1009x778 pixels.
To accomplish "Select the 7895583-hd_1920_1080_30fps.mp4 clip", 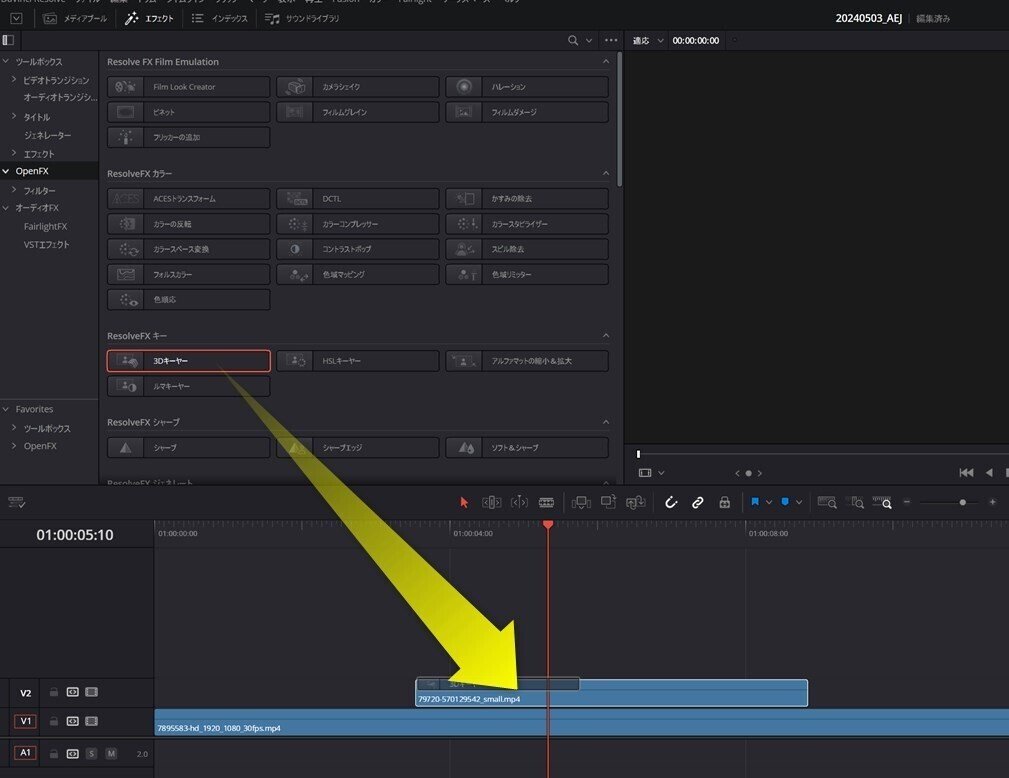I will (582, 723).
